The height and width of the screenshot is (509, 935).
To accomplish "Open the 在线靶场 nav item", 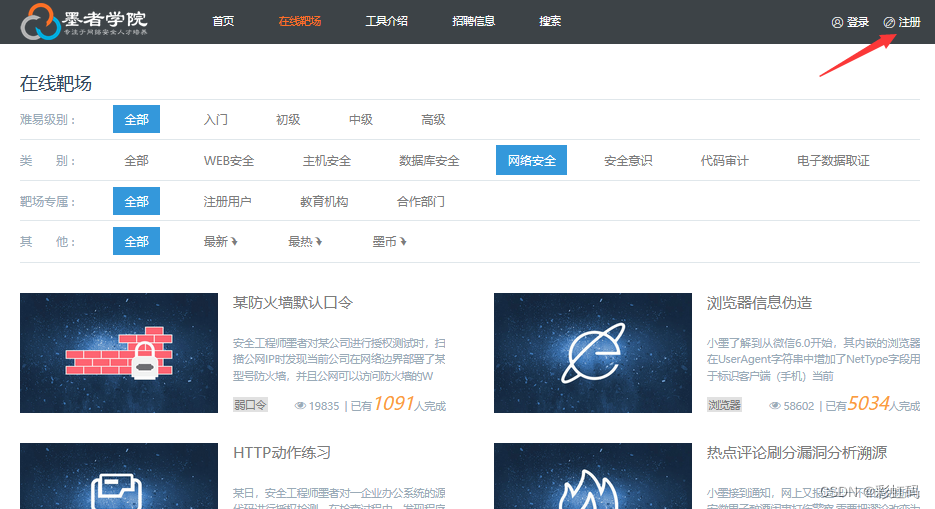I will tap(299, 21).
